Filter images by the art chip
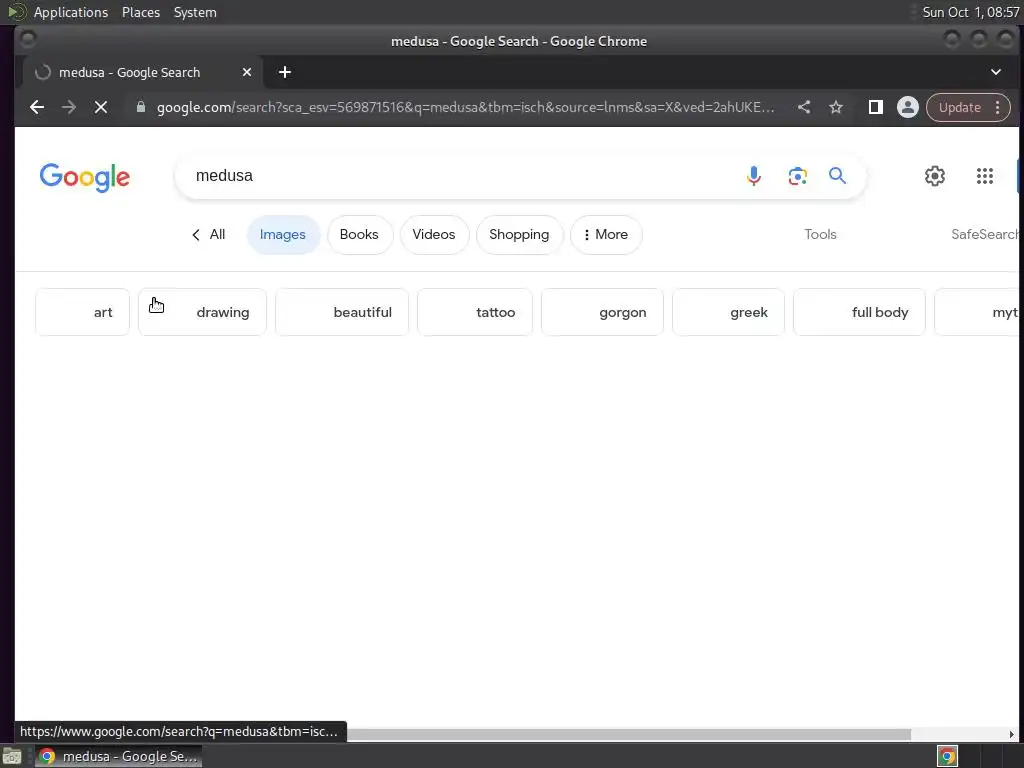Image resolution: width=1024 pixels, height=768 pixels. [82, 312]
